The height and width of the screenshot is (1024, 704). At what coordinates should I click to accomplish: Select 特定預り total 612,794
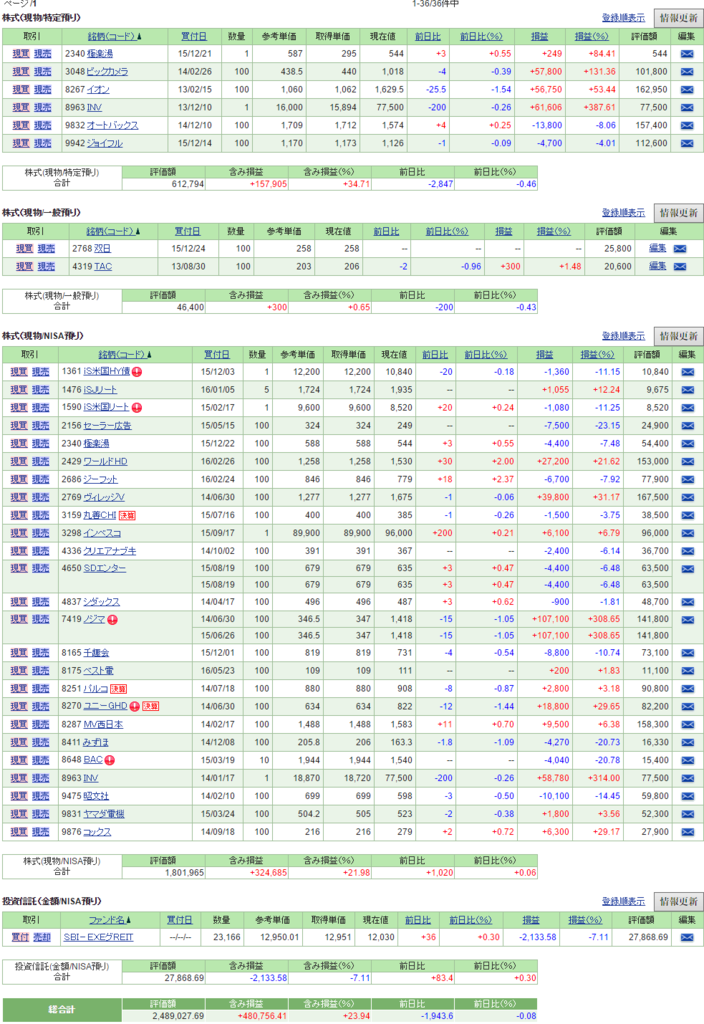pyautogui.click(x=188, y=184)
